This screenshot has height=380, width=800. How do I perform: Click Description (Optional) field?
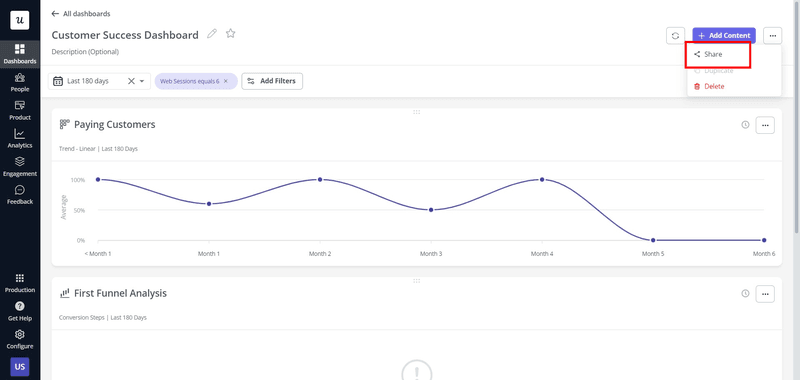(85, 52)
